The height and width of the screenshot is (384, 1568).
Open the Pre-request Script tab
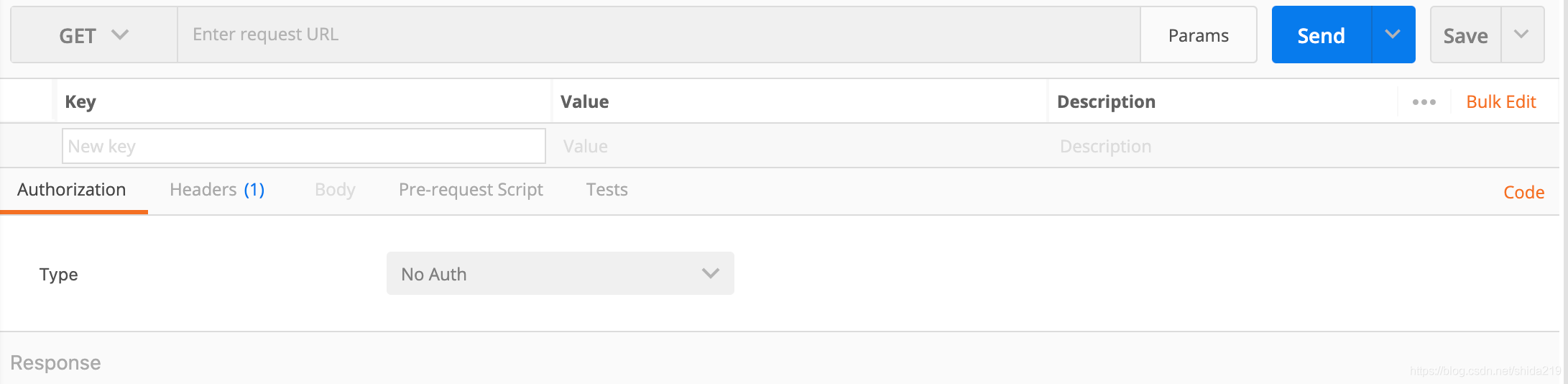(x=471, y=190)
